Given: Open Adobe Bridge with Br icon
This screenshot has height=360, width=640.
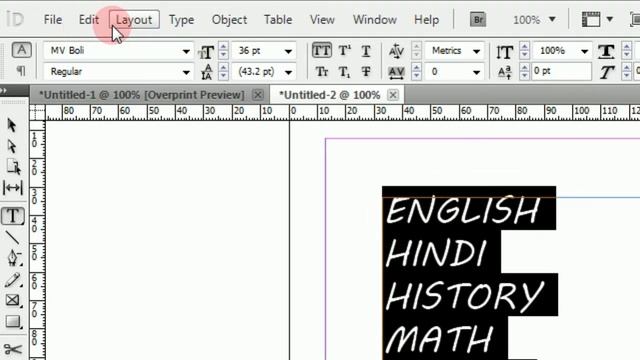Looking at the screenshot, I should tap(478, 19).
